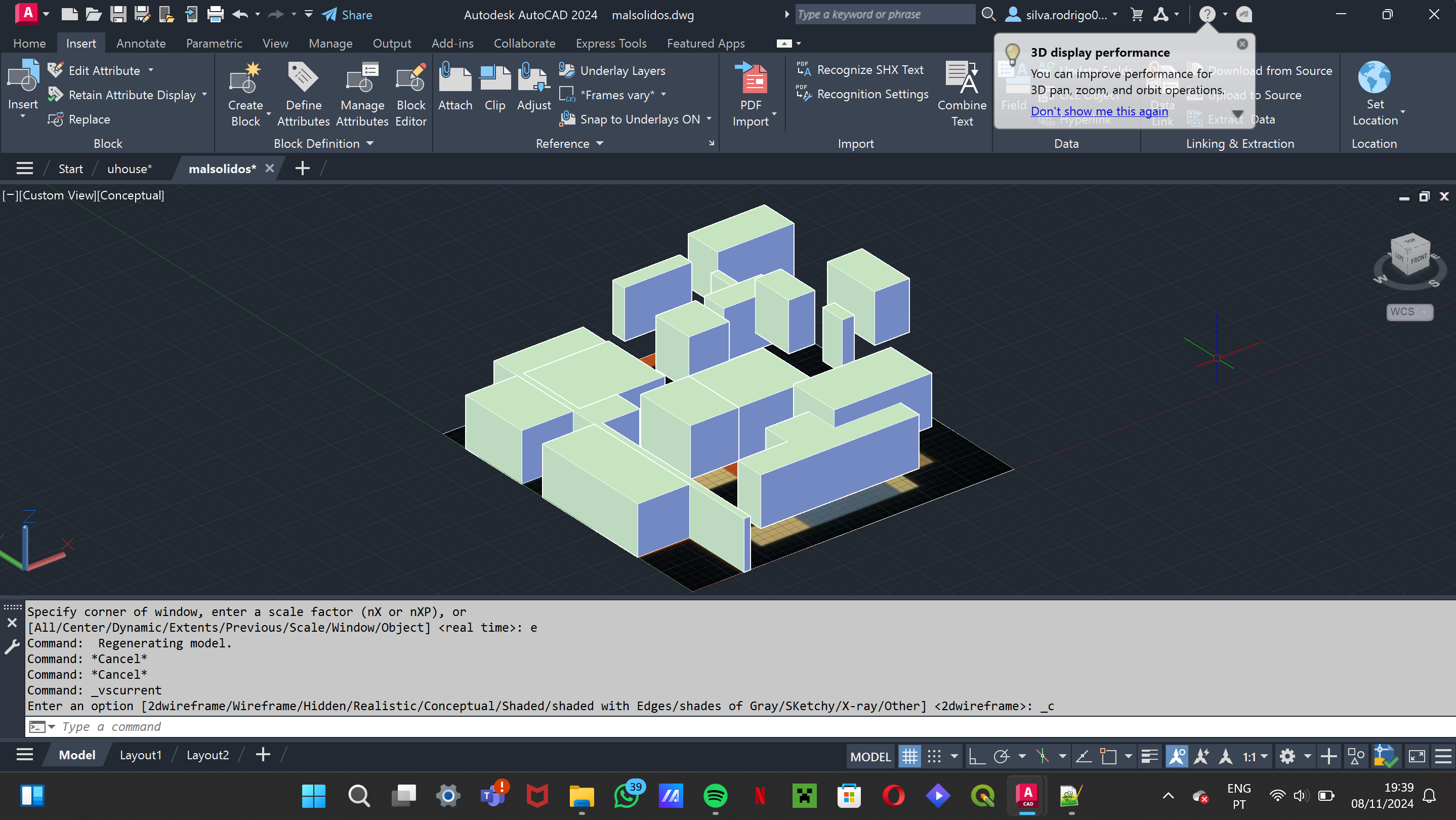Click the [Conceptual] visual style label
Image resolution: width=1456 pixels, height=820 pixels.
tap(131, 195)
